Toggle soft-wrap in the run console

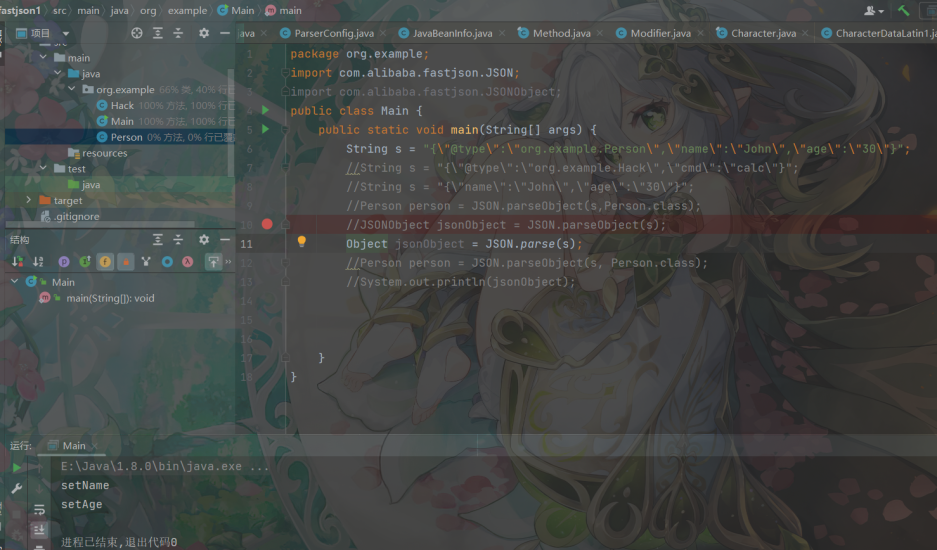(39, 510)
